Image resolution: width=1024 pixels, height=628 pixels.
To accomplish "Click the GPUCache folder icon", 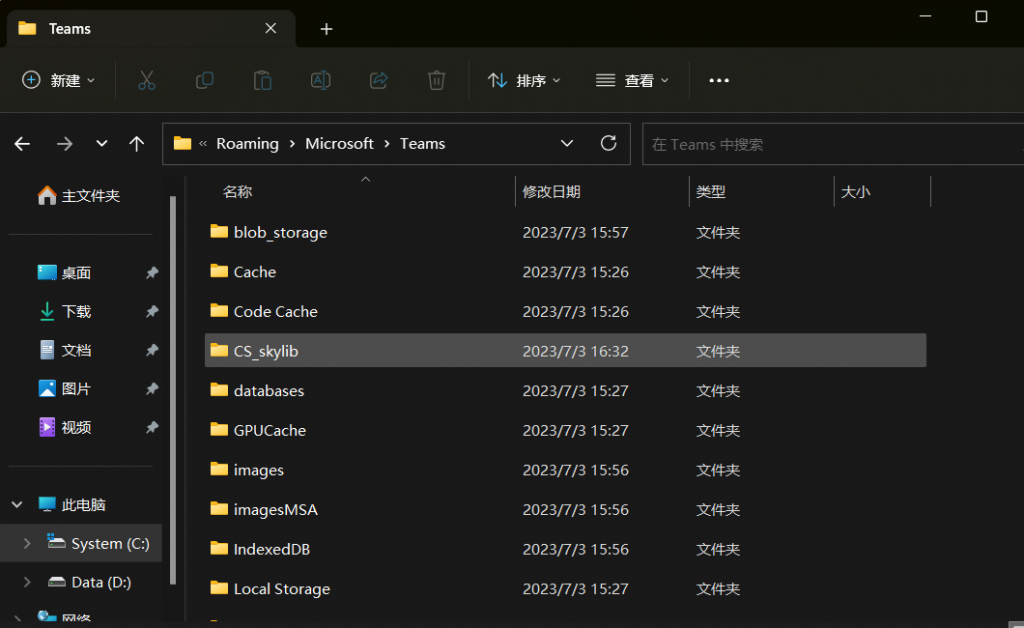I will [219, 430].
